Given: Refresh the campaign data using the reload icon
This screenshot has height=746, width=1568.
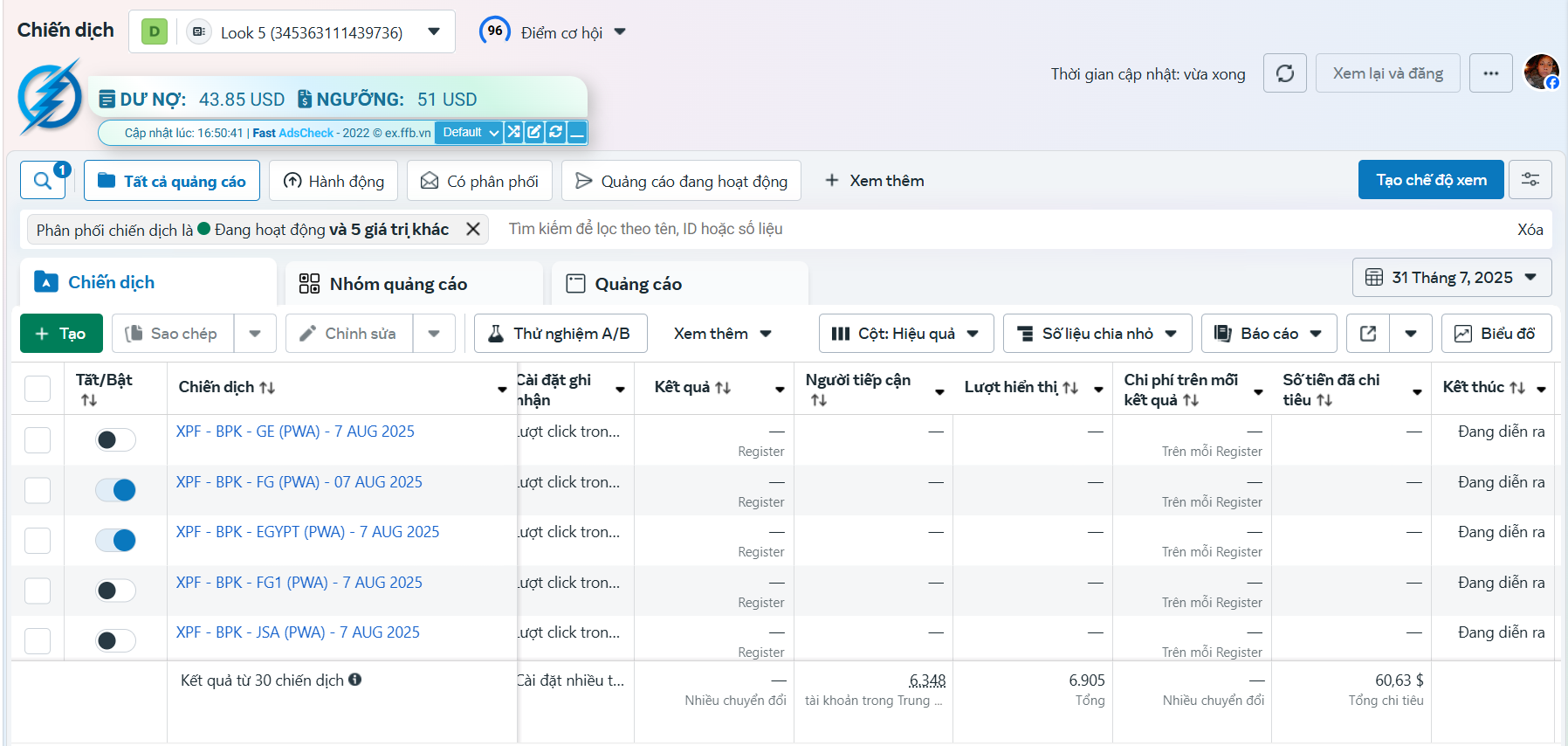Looking at the screenshot, I should coord(1285,73).
